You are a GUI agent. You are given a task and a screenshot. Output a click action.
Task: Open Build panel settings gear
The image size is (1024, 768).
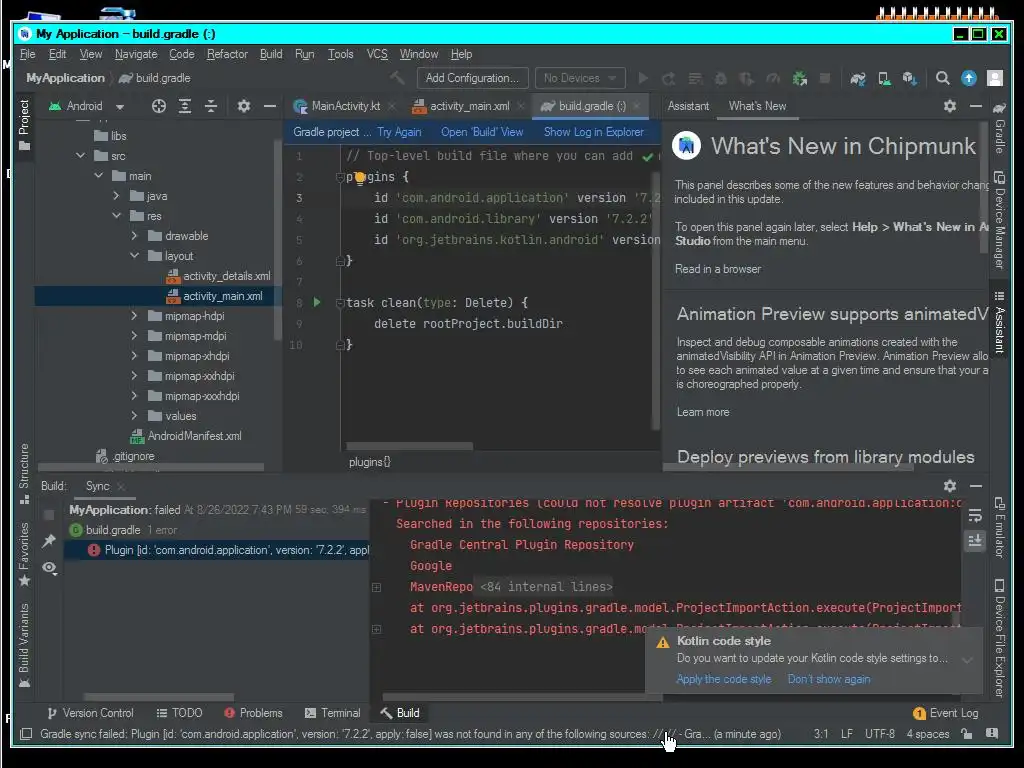click(950, 486)
